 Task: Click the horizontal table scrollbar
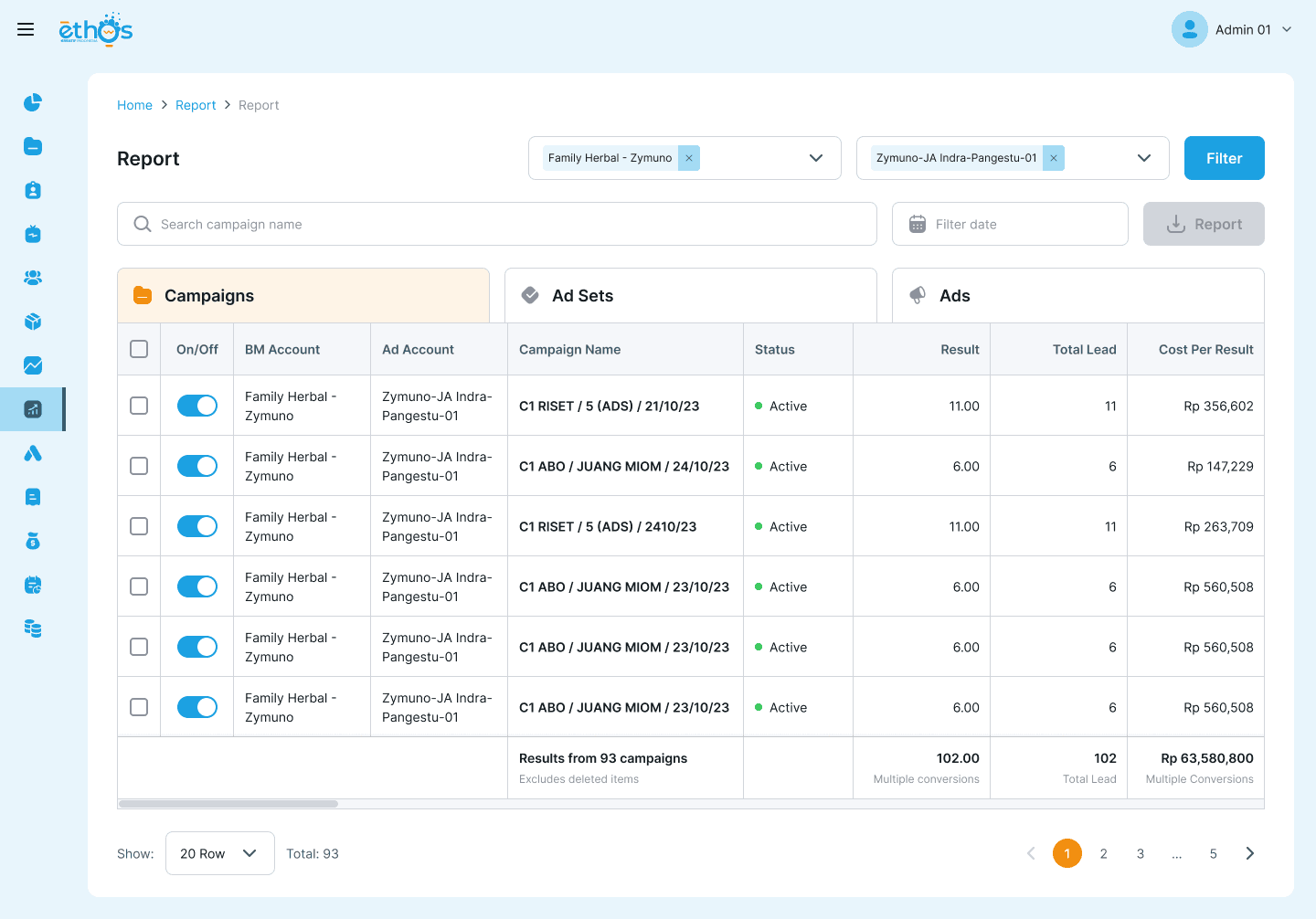click(228, 804)
